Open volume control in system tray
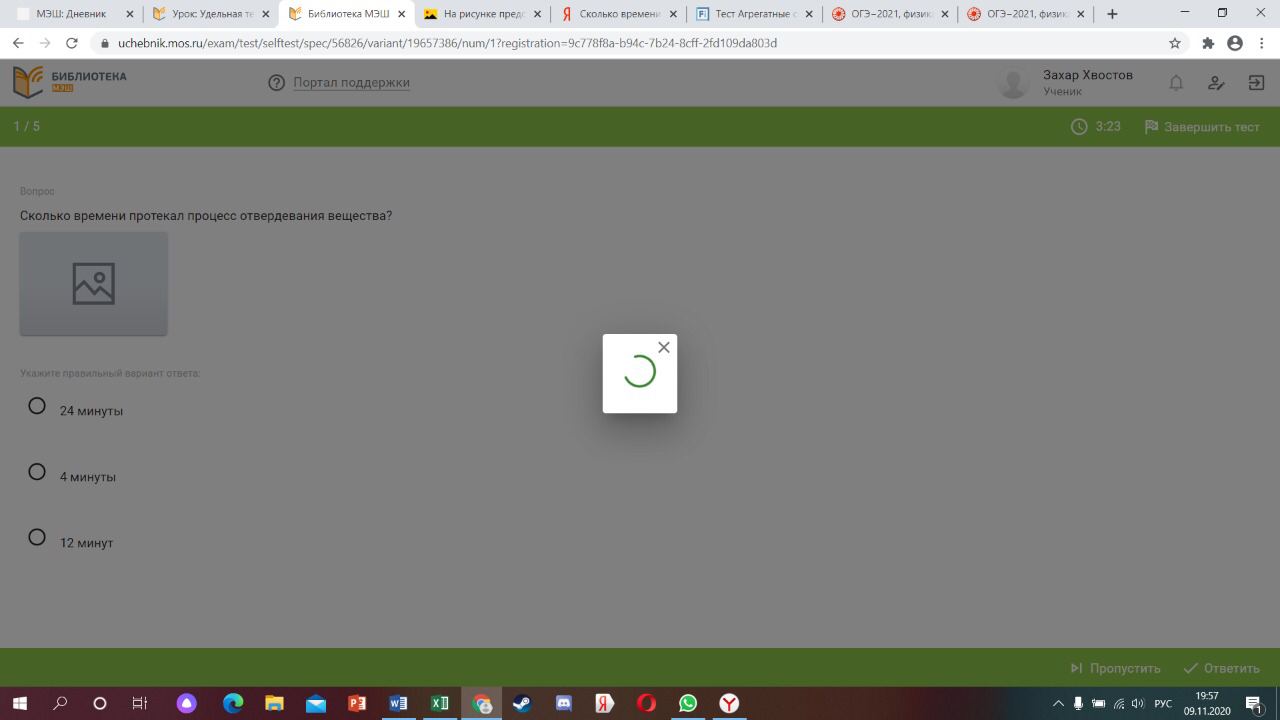 (x=1137, y=703)
